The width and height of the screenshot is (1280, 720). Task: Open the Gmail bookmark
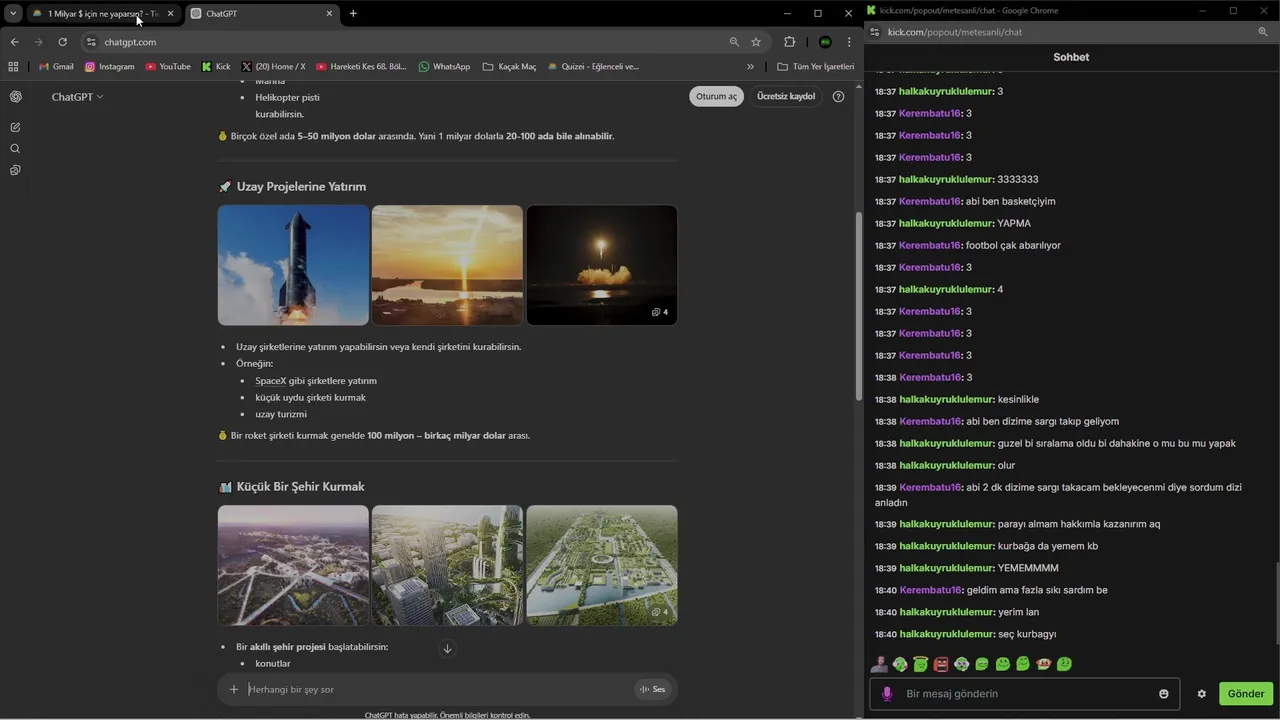(55, 67)
